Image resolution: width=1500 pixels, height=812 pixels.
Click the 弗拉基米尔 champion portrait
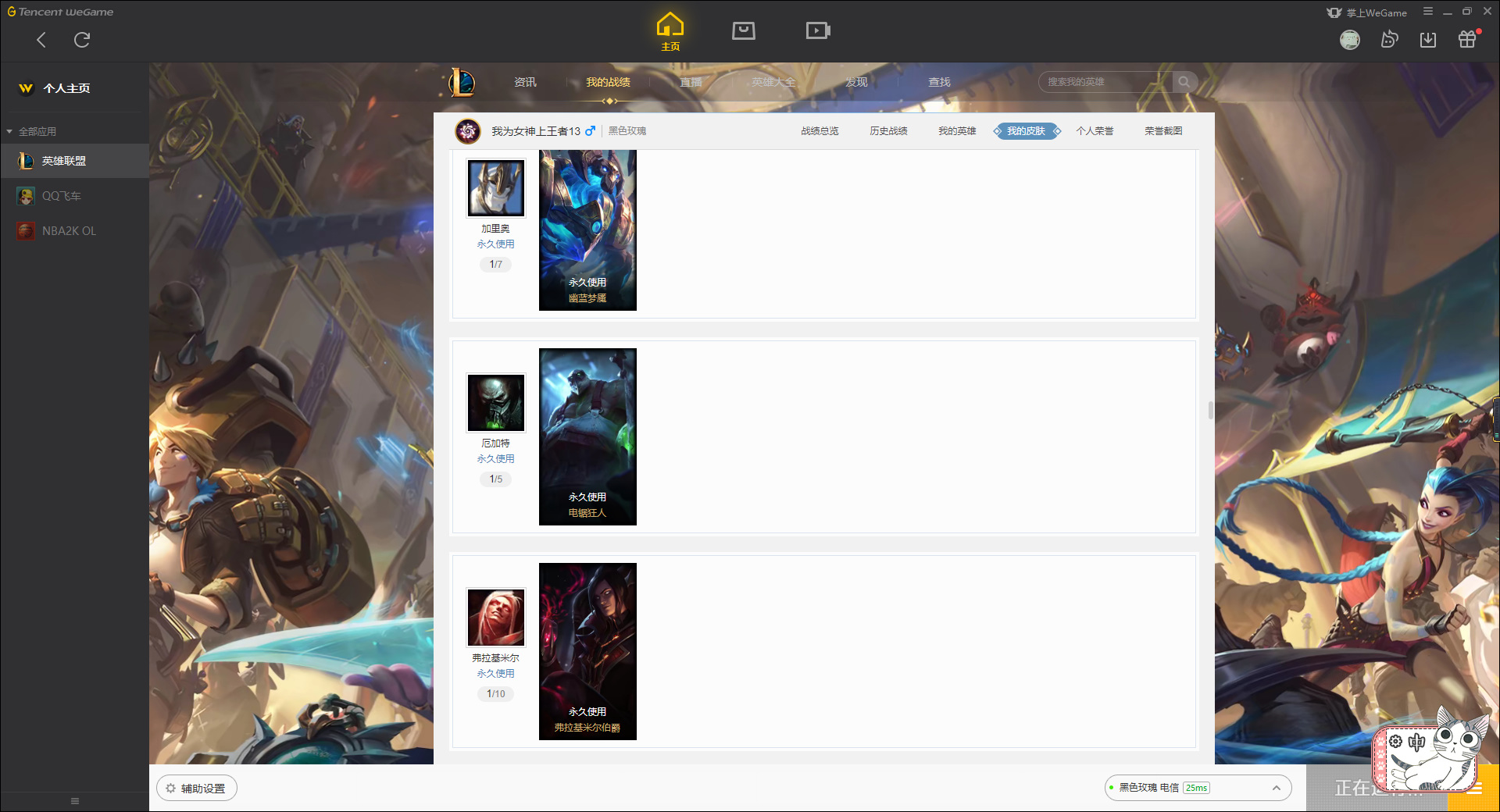(496, 618)
